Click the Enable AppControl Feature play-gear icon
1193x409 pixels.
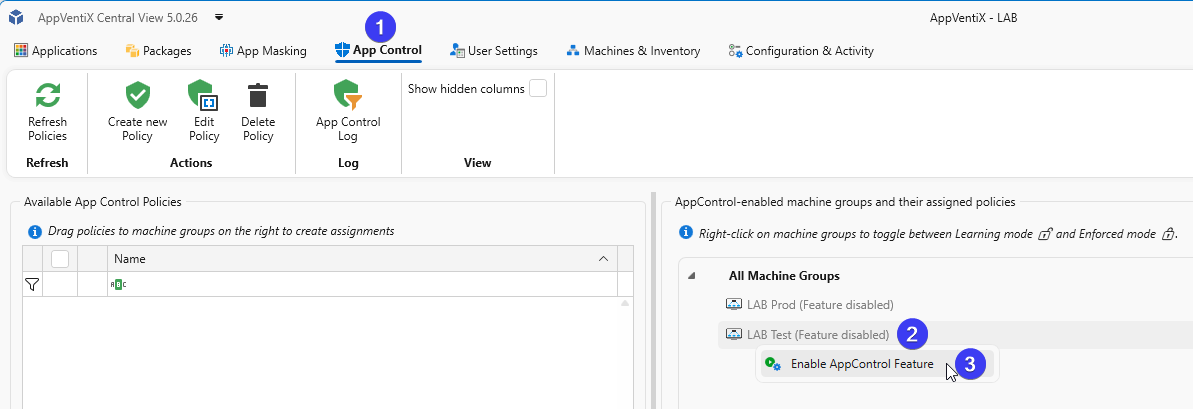[773, 364]
